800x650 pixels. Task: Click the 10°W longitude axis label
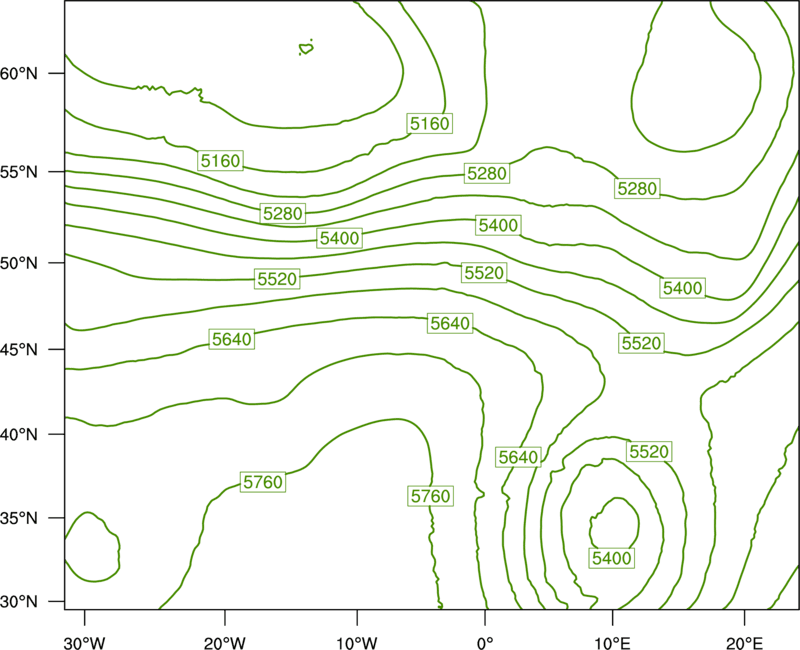357,643
